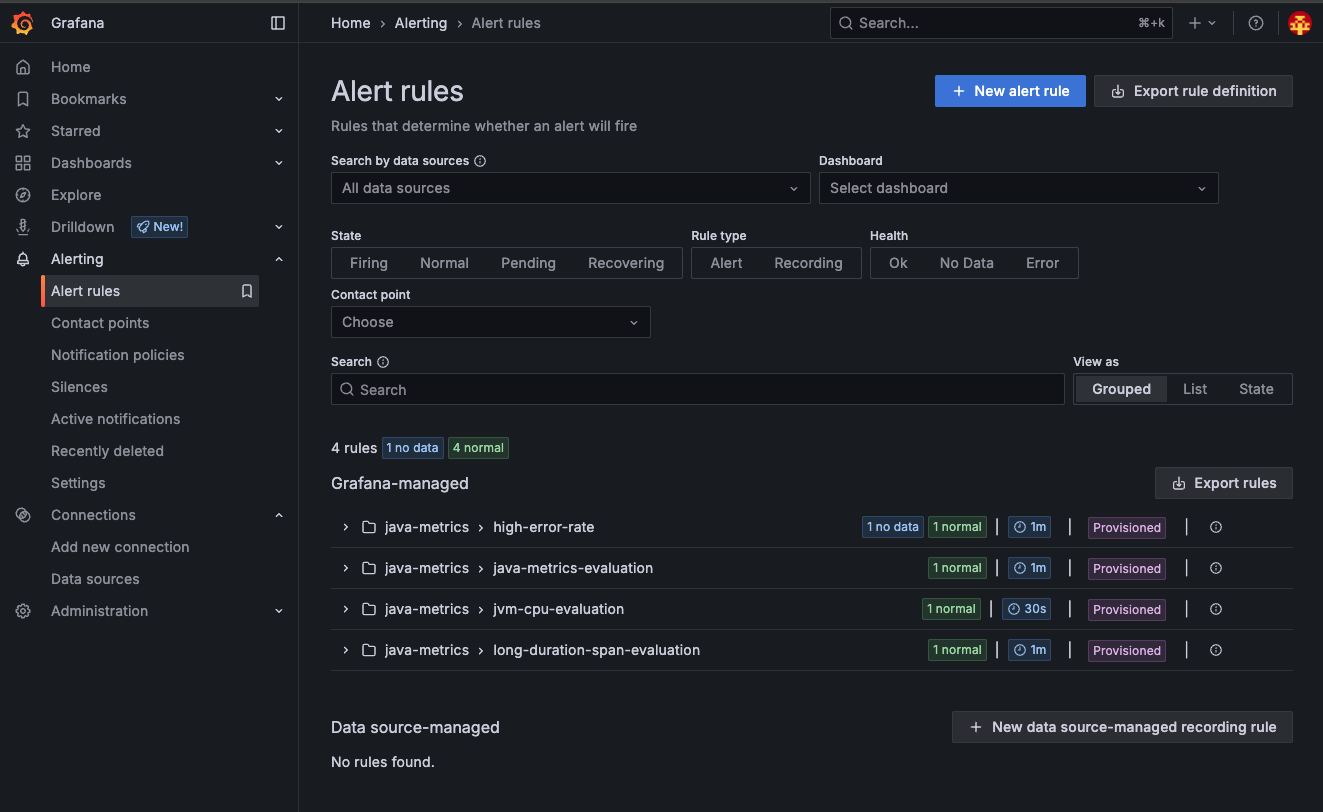Click the folder icon of high-error-rate group
The image size is (1323, 812).
click(369, 527)
